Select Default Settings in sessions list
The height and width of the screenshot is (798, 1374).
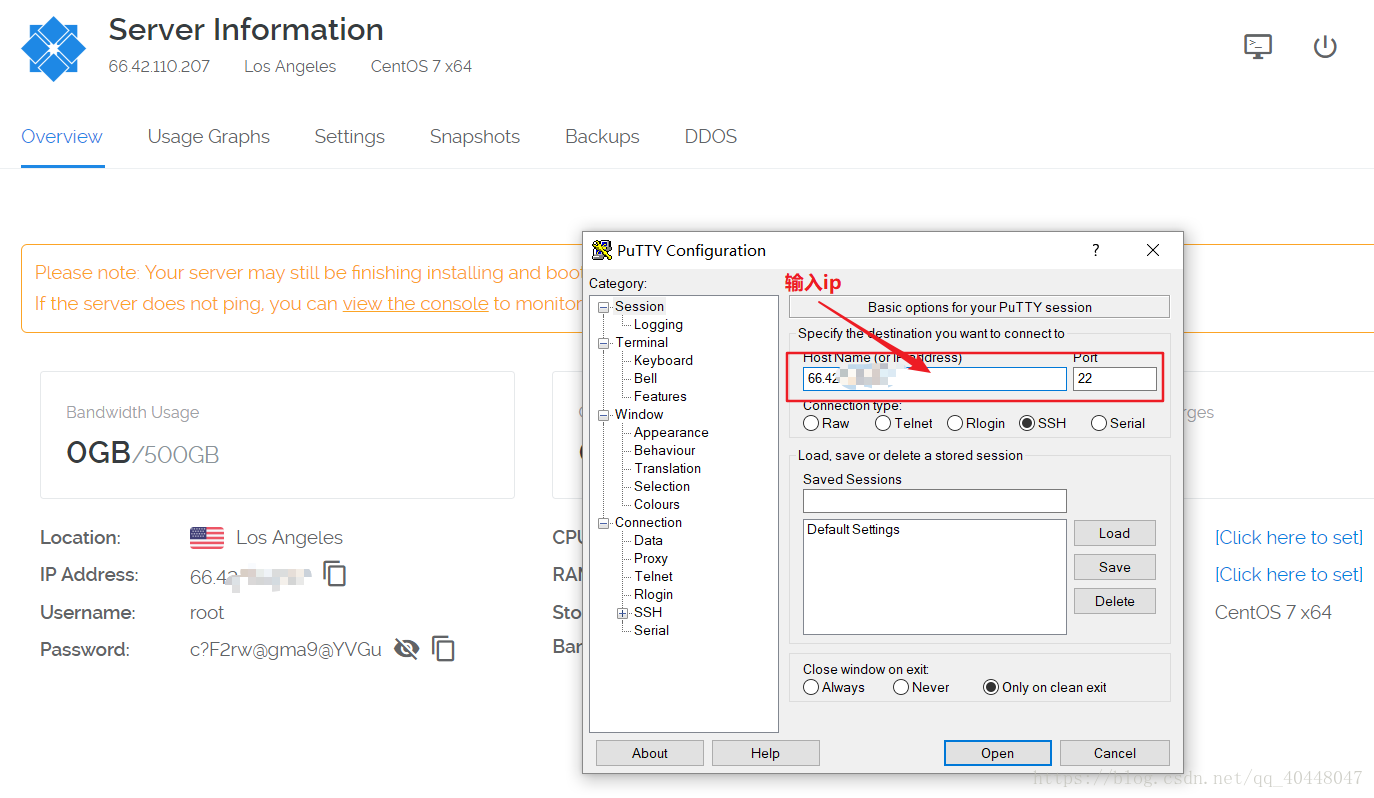(854, 530)
